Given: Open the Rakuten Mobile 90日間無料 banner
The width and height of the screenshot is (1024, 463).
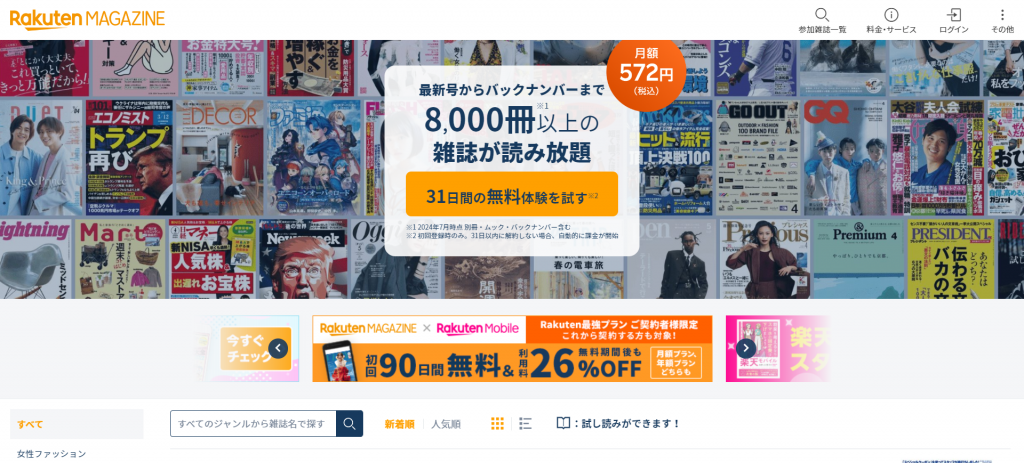Looking at the screenshot, I should click(512, 349).
